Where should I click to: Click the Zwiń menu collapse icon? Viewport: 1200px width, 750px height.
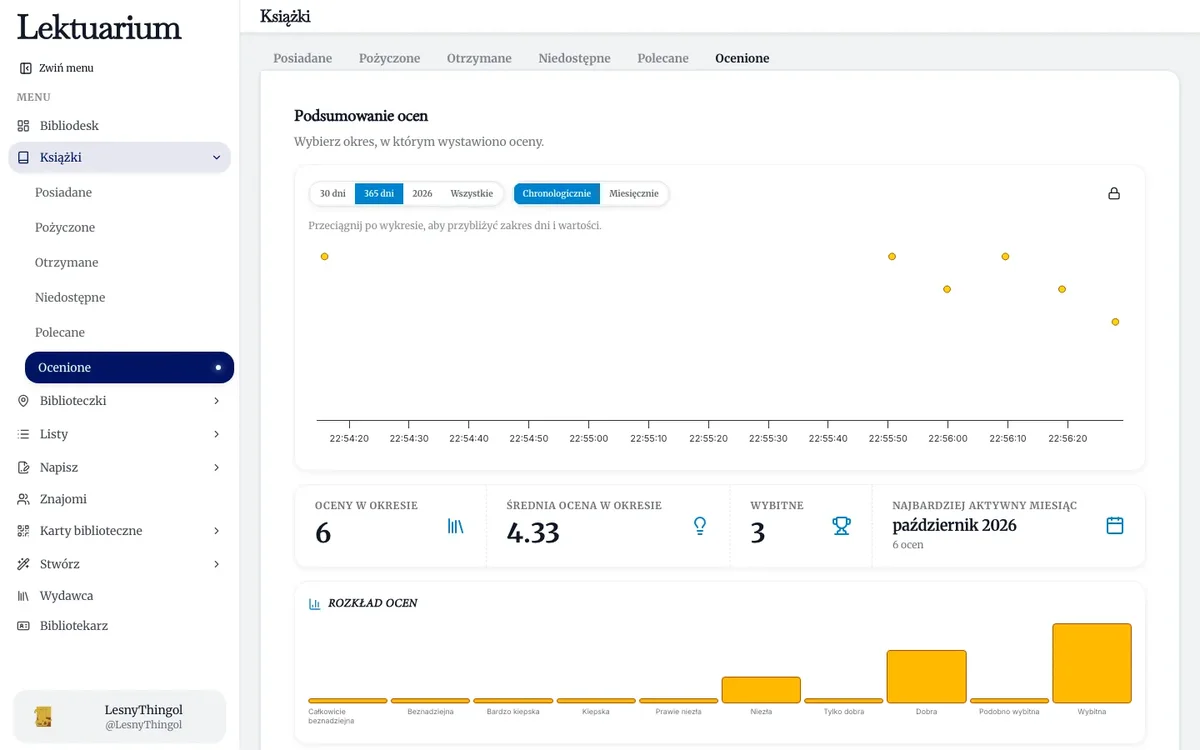pos(25,68)
